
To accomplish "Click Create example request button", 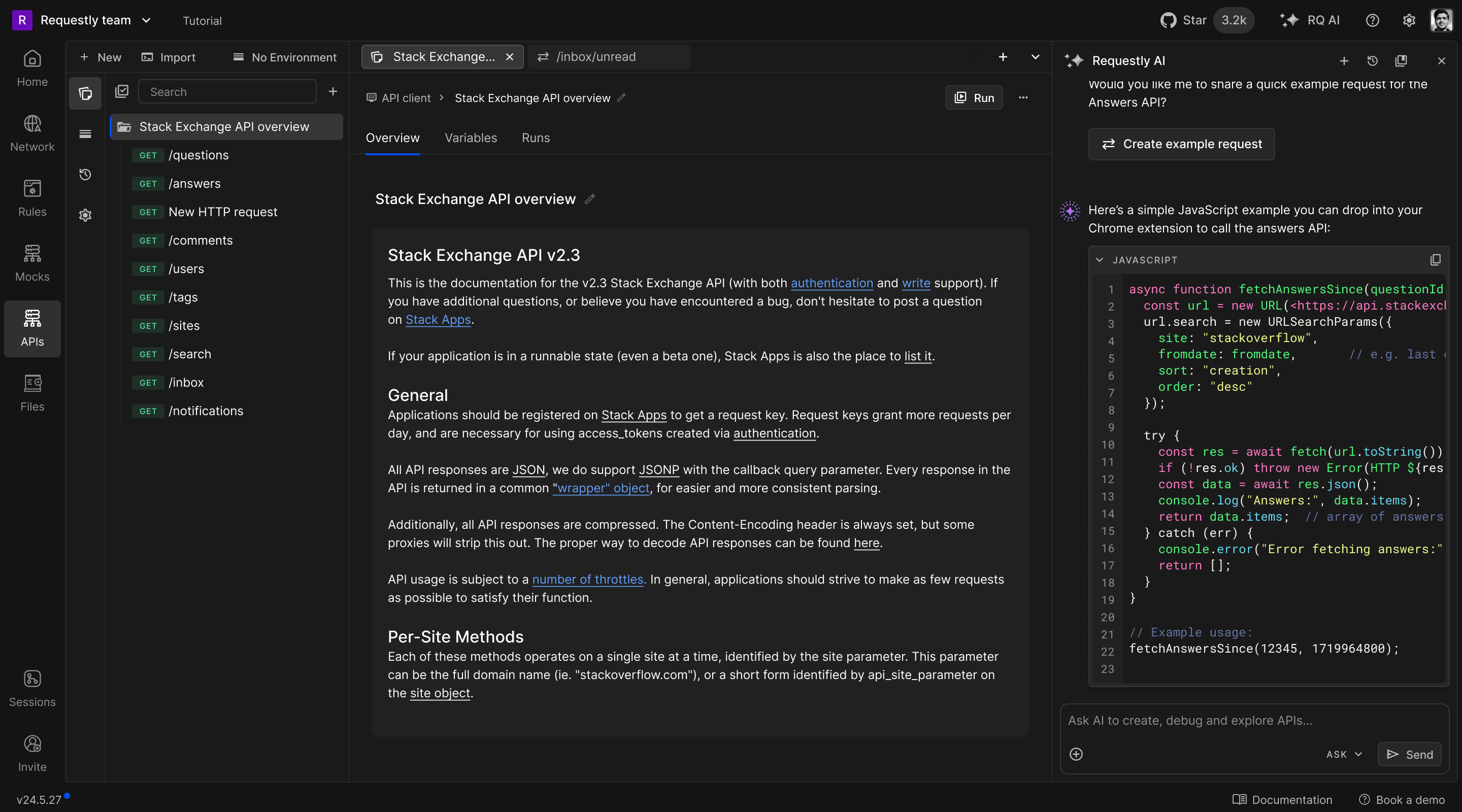I will 1181,144.
